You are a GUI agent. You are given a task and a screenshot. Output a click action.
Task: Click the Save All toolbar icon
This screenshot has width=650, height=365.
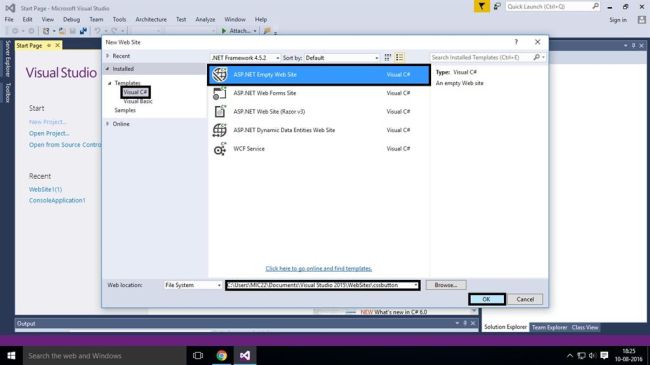pyautogui.click(x=83, y=31)
